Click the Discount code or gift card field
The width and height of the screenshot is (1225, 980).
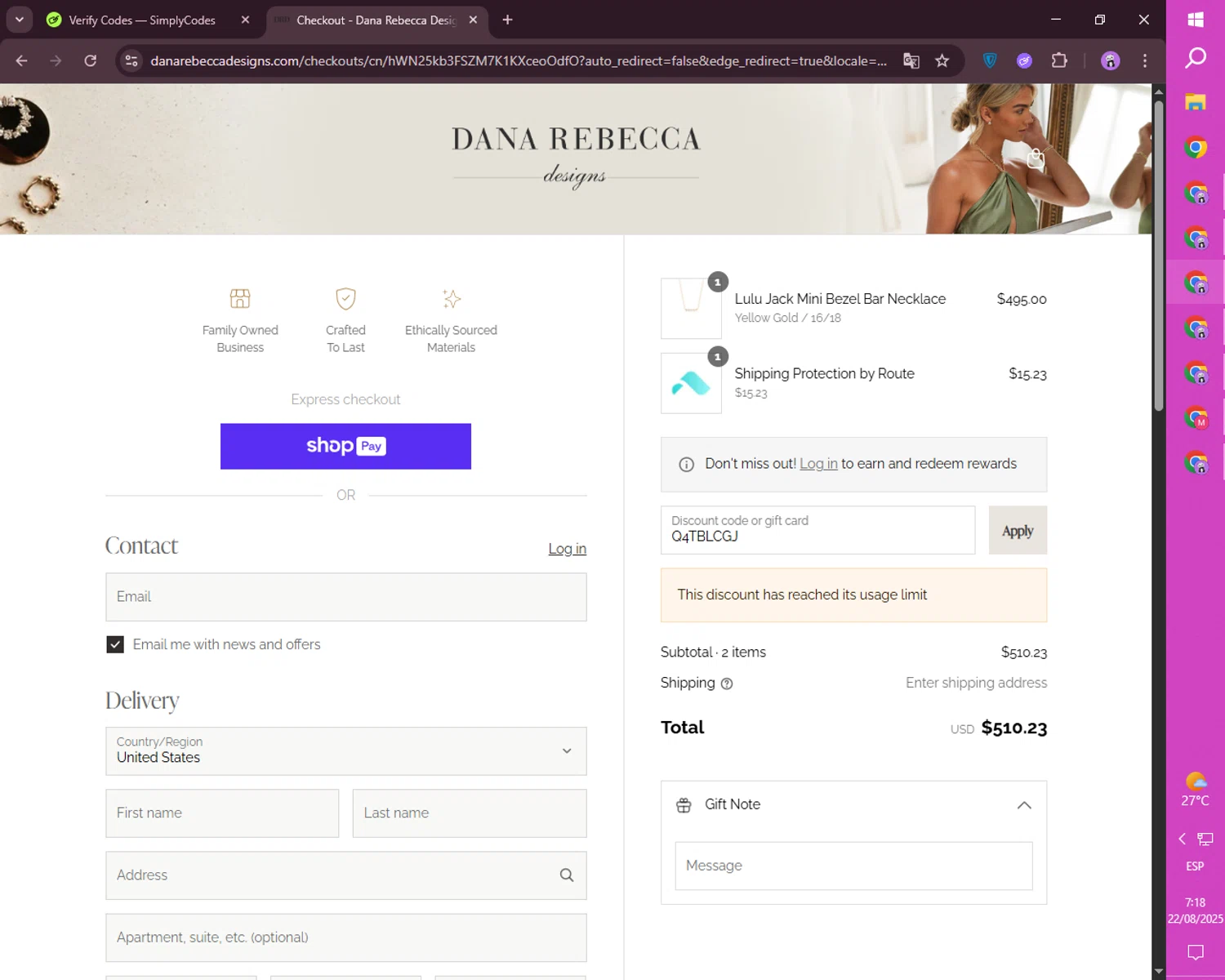[x=817, y=530]
